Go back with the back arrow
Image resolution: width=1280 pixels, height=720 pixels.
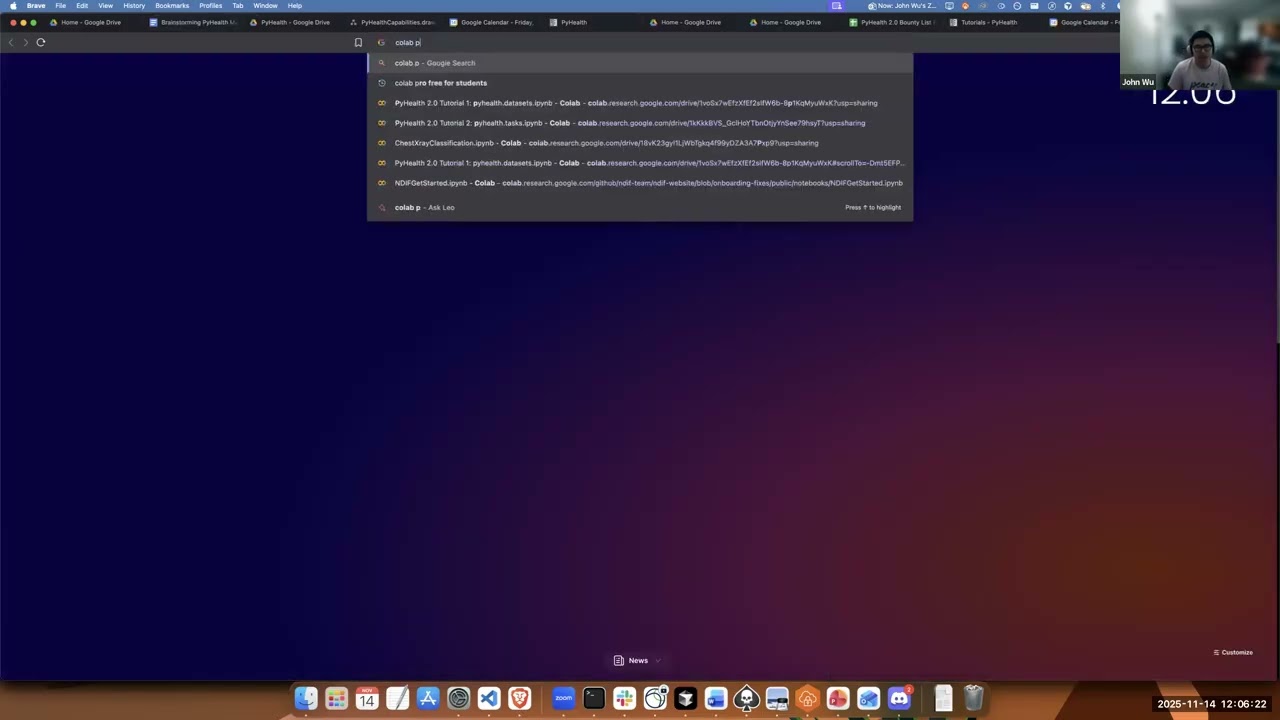[x=11, y=42]
